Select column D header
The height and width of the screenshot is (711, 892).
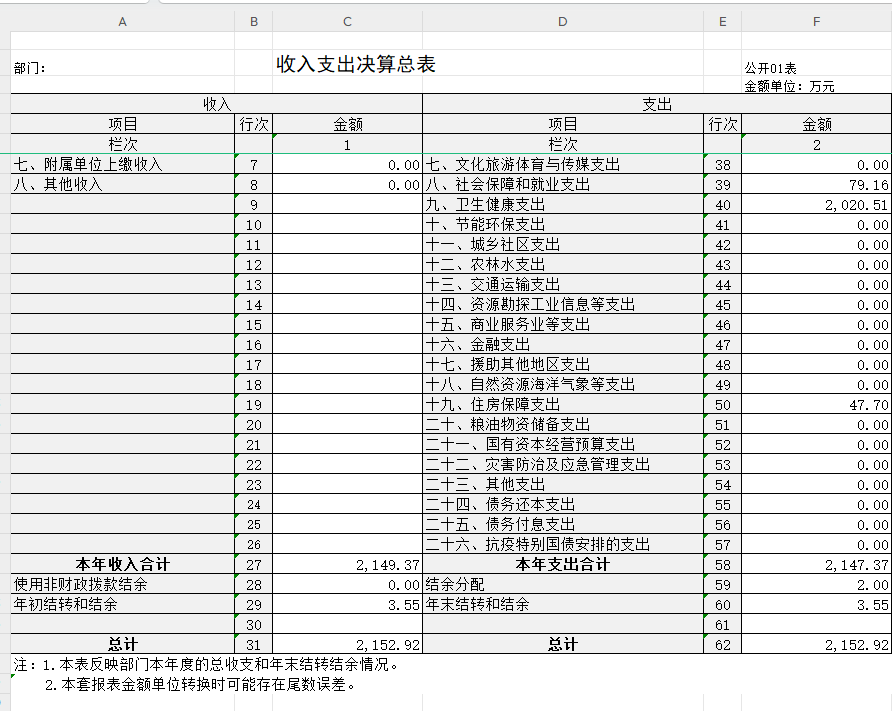[563, 21]
